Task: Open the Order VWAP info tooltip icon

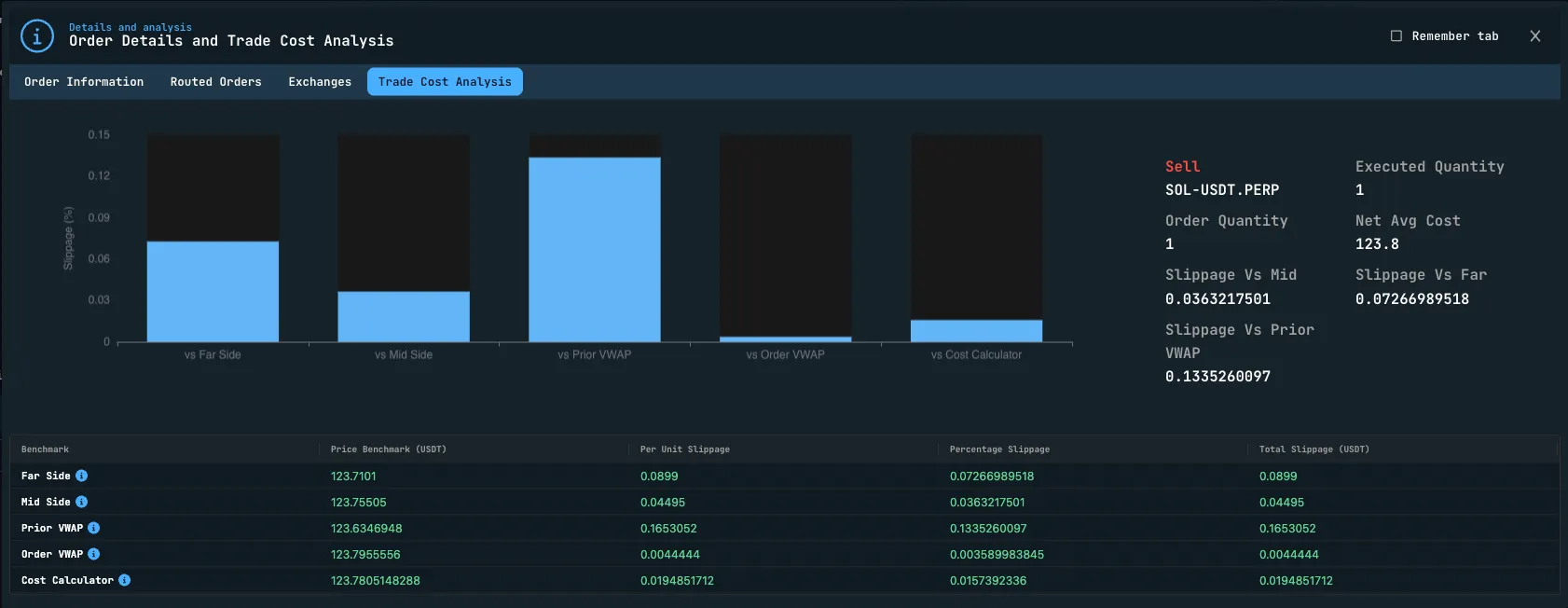Action: point(93,554)
